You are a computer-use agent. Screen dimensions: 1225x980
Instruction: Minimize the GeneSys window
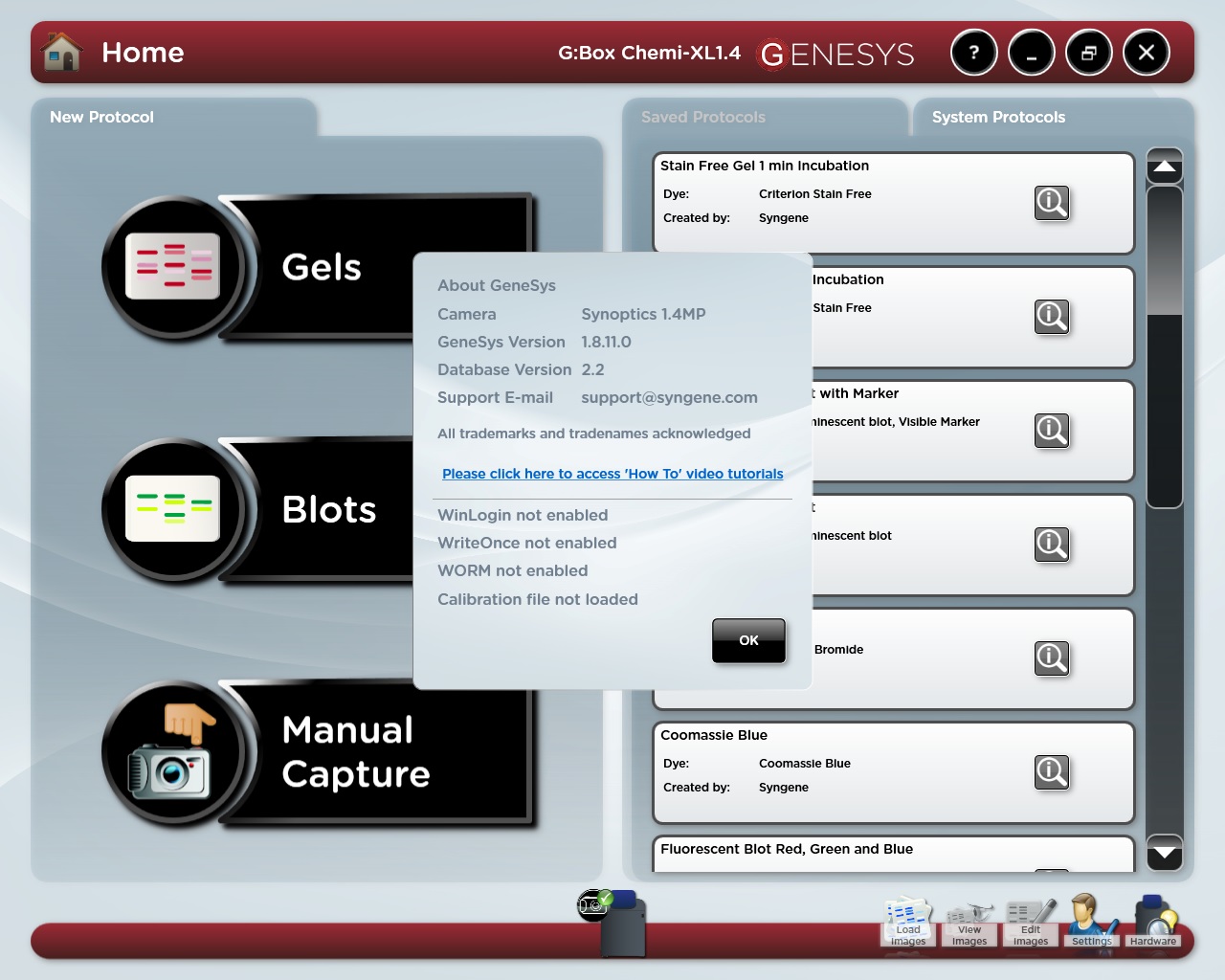[1032, 53]
